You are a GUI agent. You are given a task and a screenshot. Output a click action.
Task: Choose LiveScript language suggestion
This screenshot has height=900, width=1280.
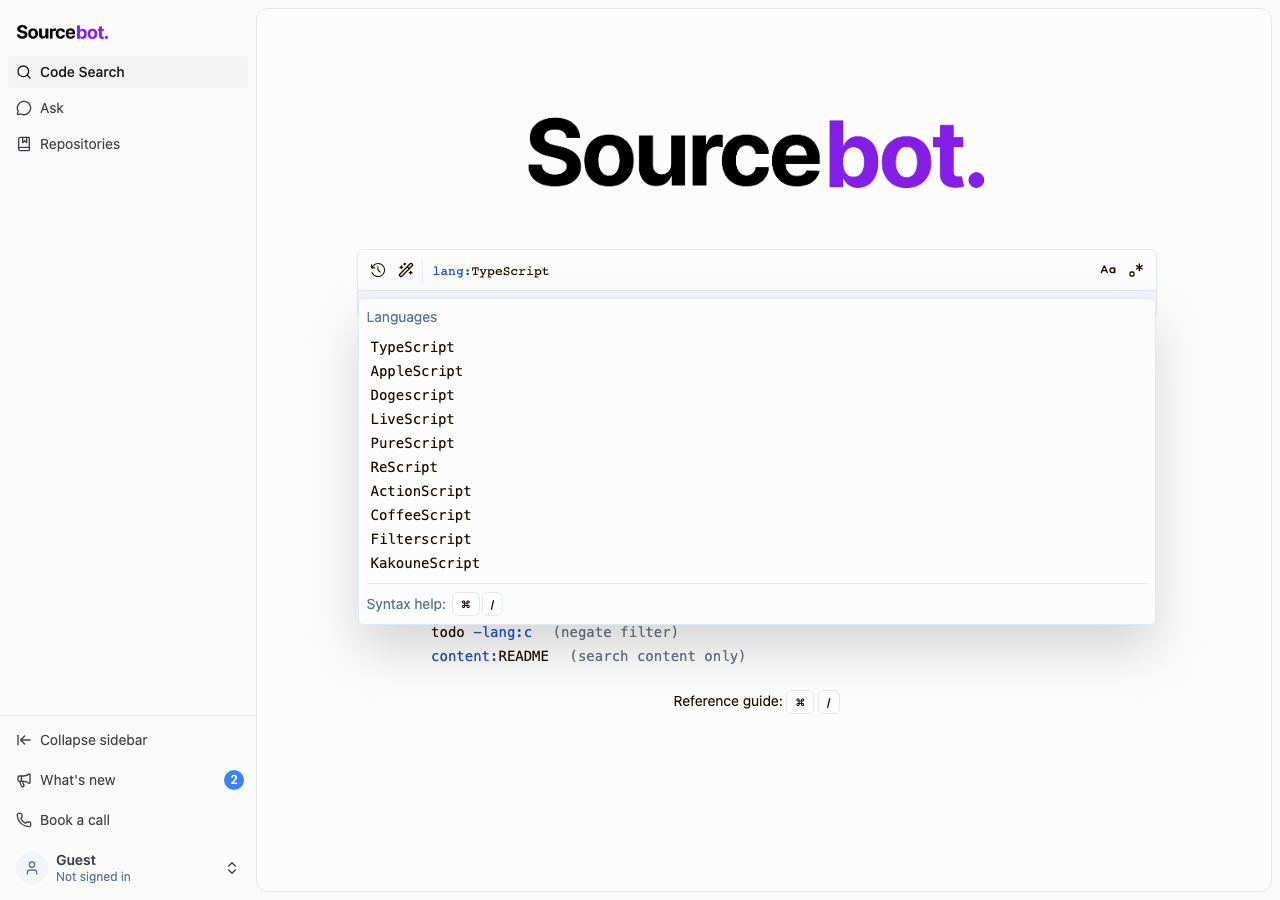pos(757,419)
